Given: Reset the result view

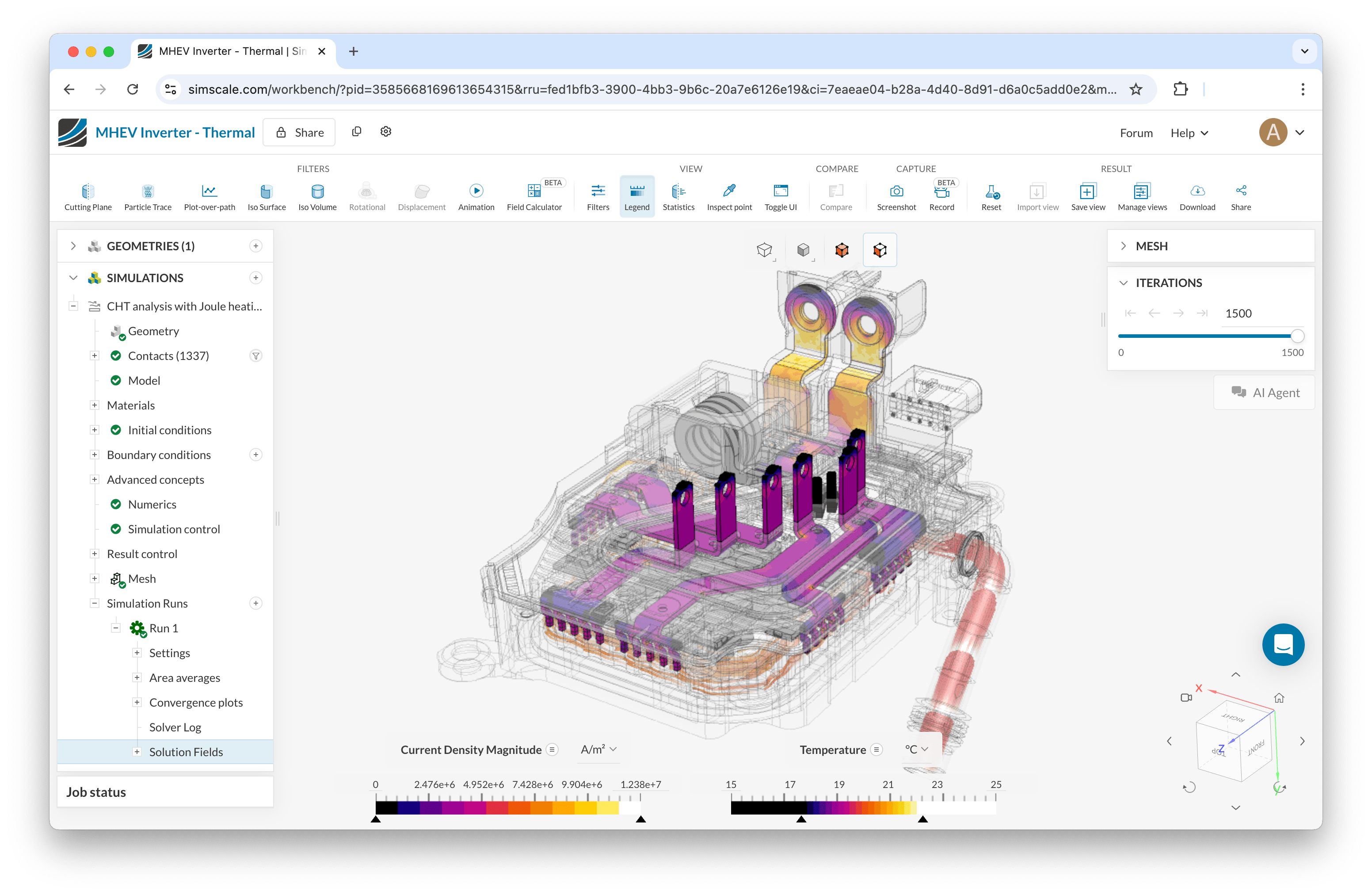Looking at the screenshot, I should [991, 197].
